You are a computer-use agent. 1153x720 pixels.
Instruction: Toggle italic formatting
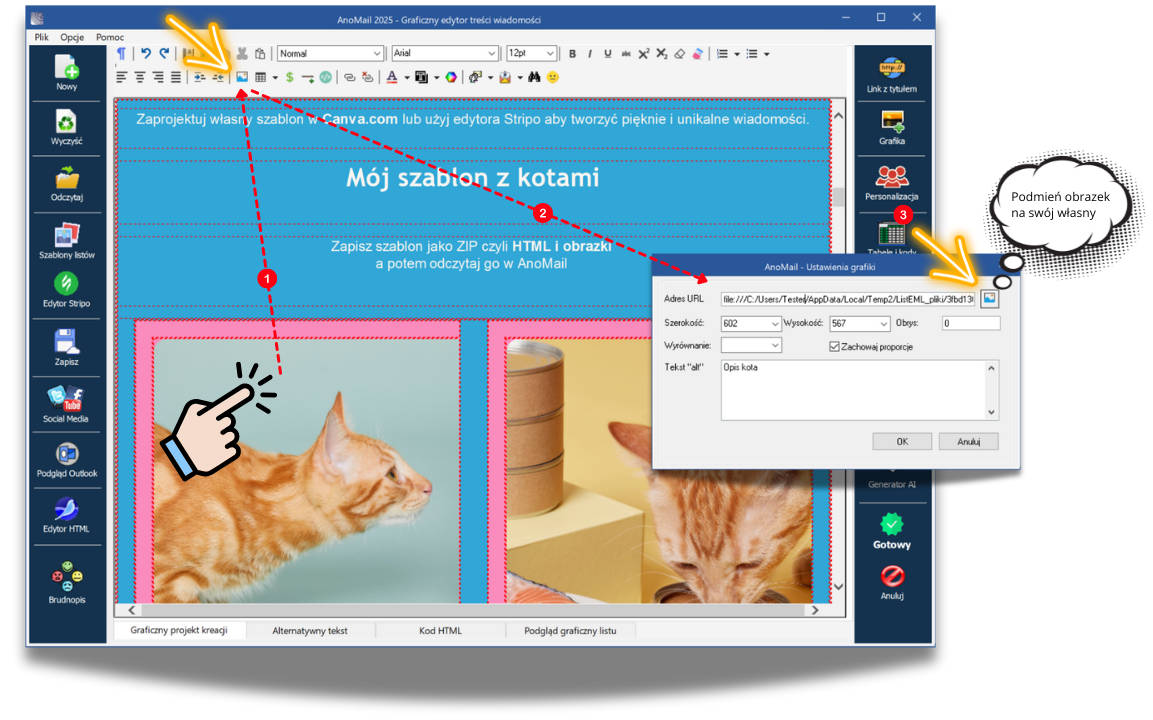[x=590, y=54]
